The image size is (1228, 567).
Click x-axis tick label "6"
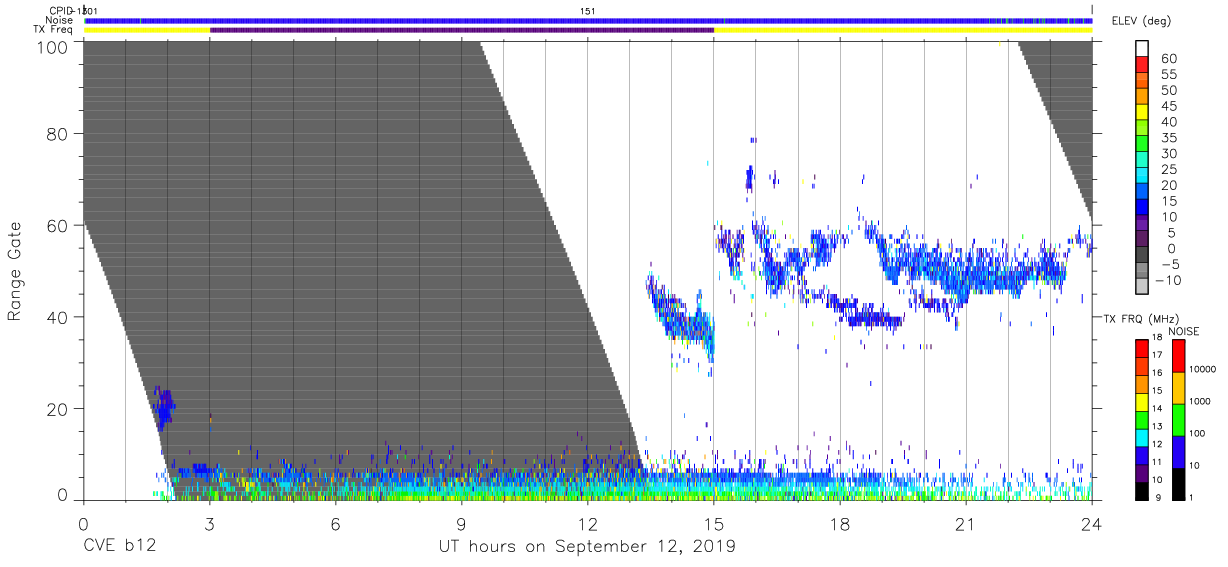click(x=335, y=525)
